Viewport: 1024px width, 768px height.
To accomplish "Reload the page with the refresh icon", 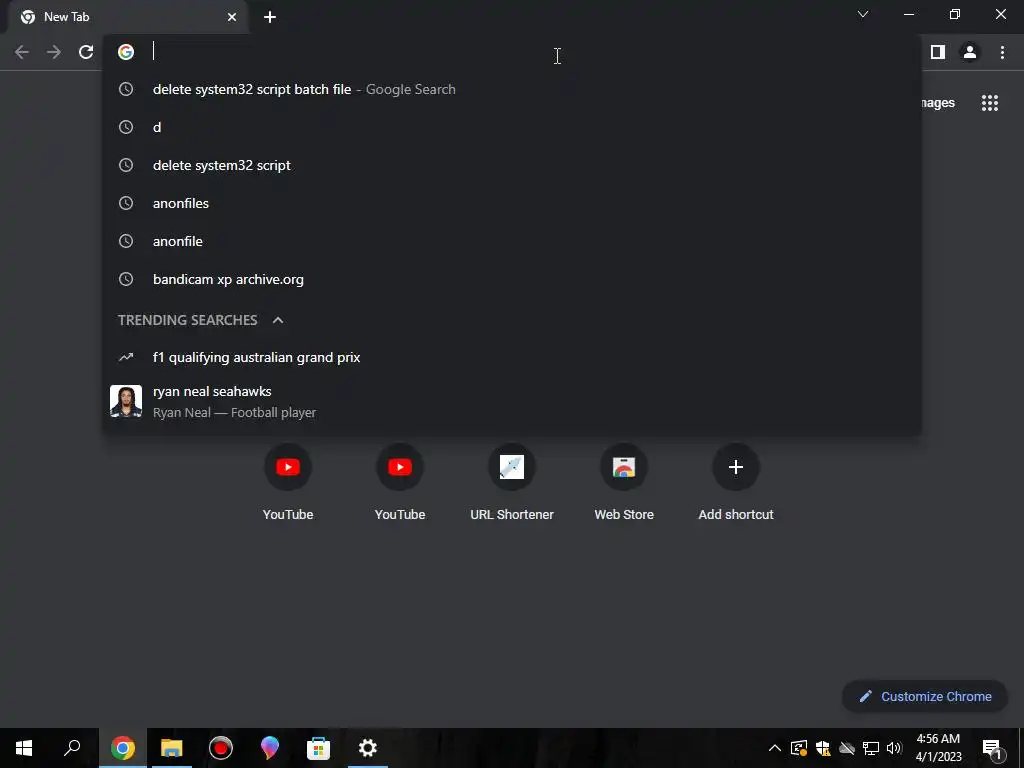I will 86,52.
